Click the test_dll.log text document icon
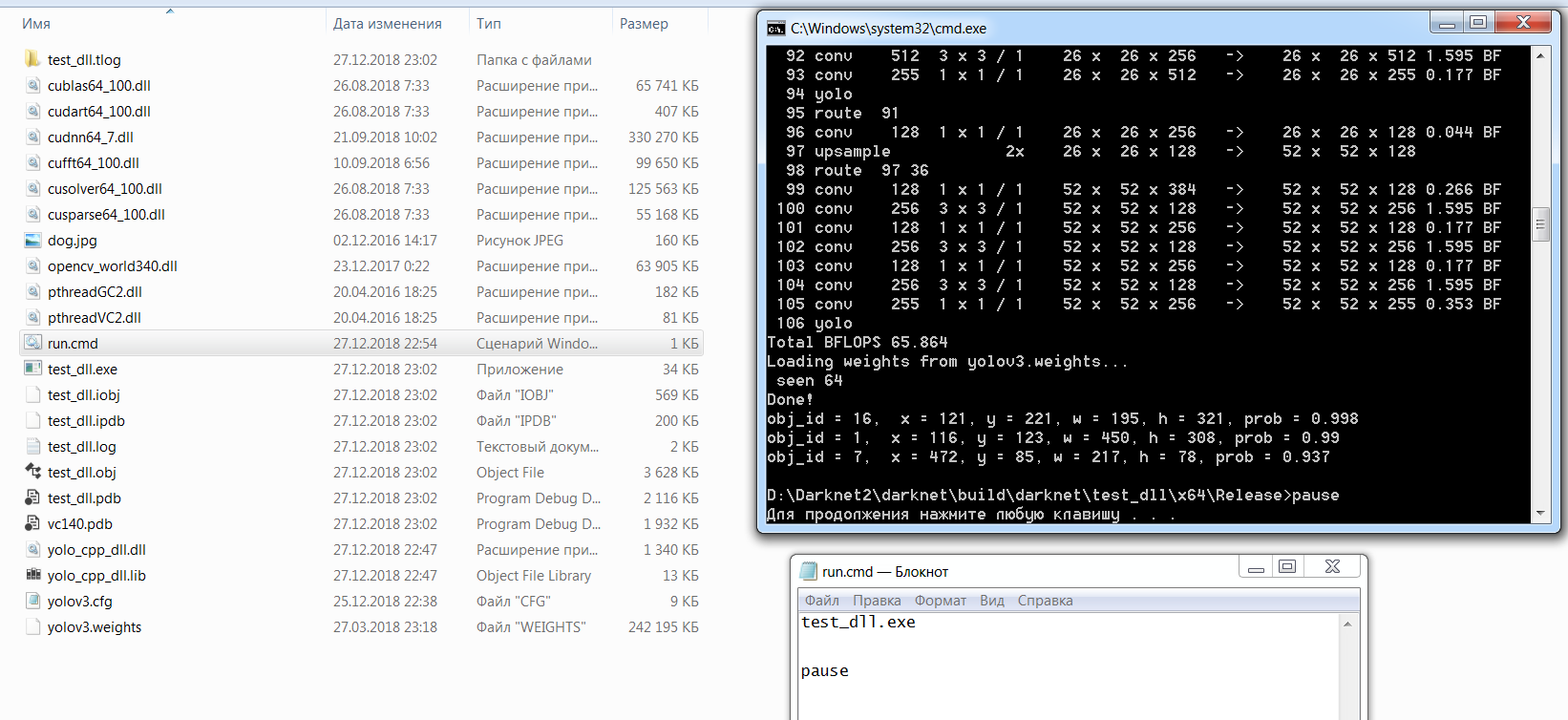The width and height of the screenshot is (1568, 720). 32,446
